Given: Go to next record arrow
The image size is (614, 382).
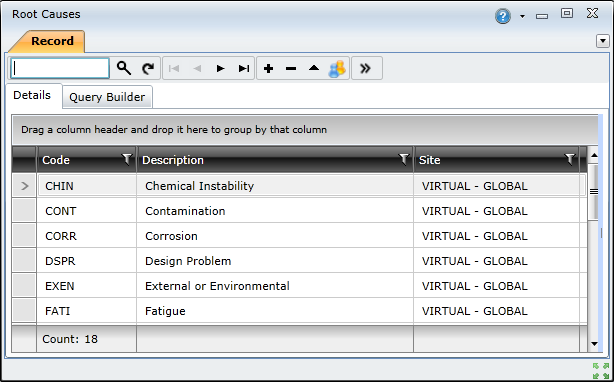Looking at the screenshot, I should pos(220,68).
